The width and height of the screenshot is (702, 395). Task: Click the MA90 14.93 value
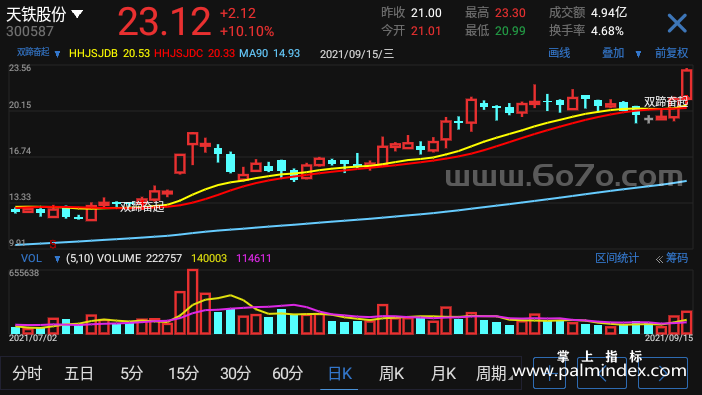270,53
